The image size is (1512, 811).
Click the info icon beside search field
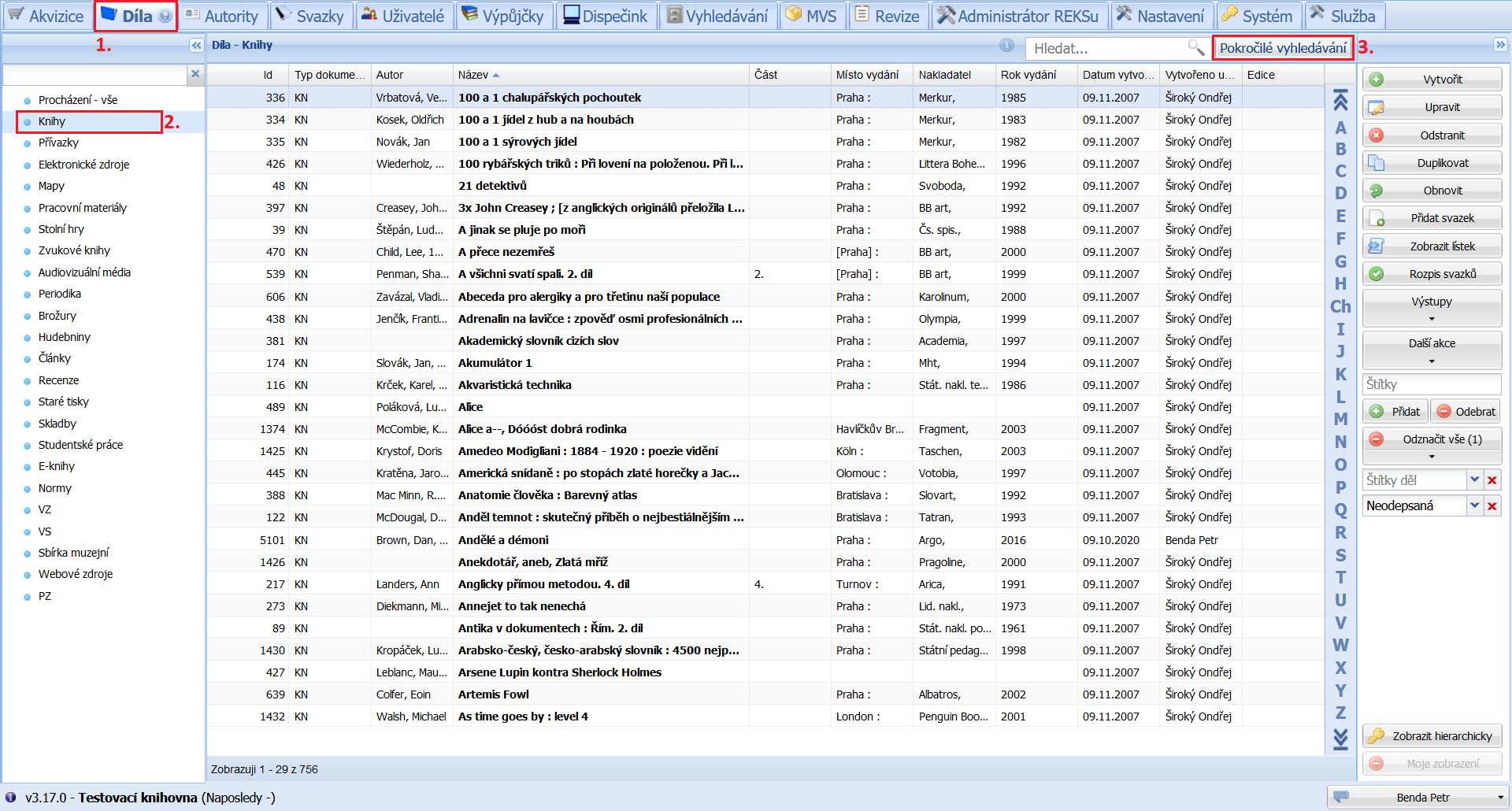click(x=1006, y=46)
